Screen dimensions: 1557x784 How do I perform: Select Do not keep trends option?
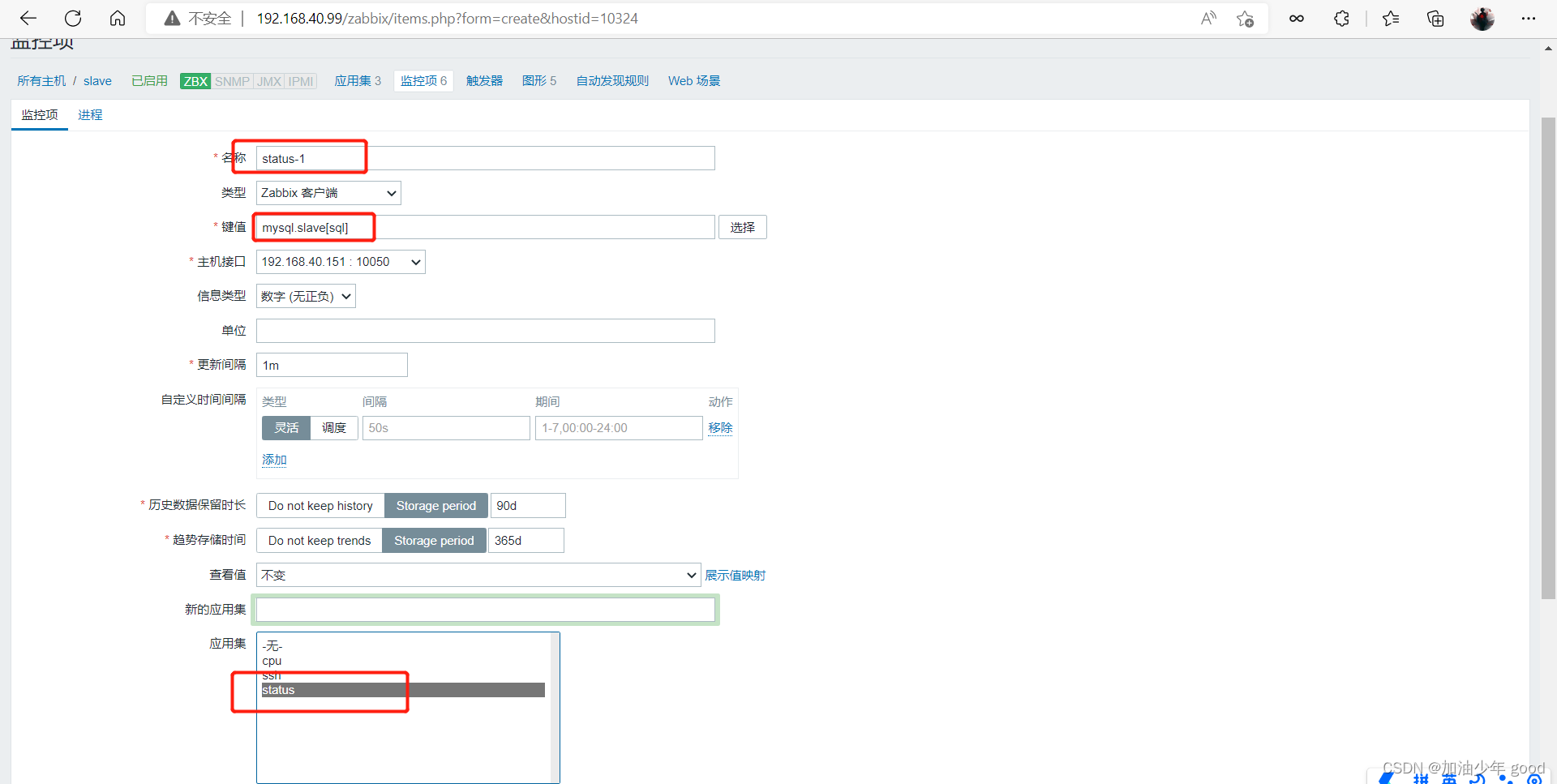[x=320, y=540]
